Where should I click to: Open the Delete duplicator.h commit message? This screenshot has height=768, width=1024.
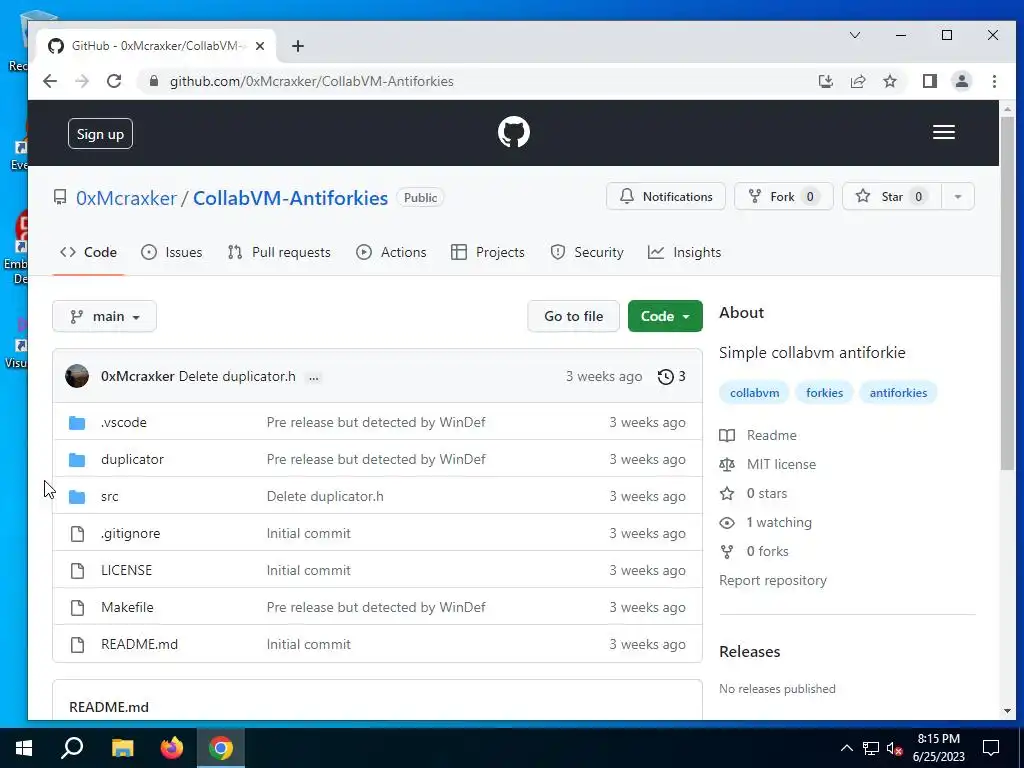coord(237,377)
